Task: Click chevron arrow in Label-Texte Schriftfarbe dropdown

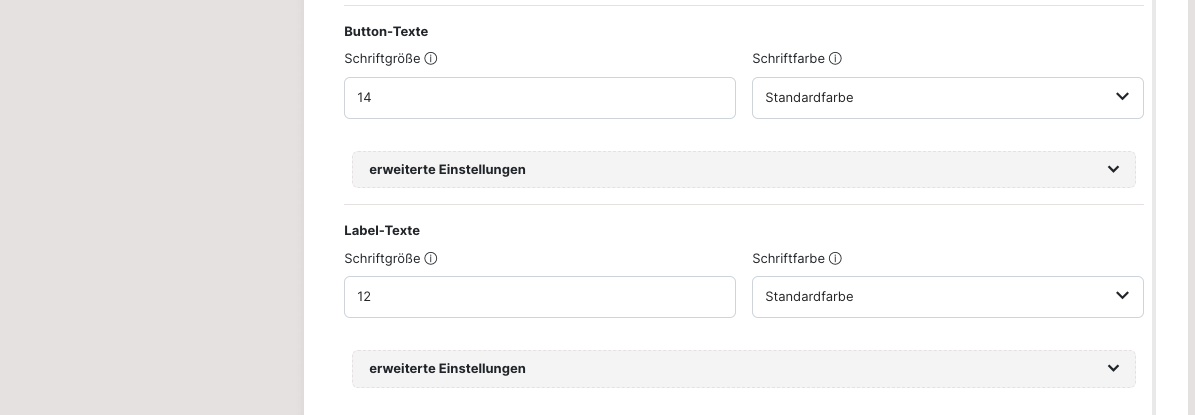Action: coord(1122,296)
